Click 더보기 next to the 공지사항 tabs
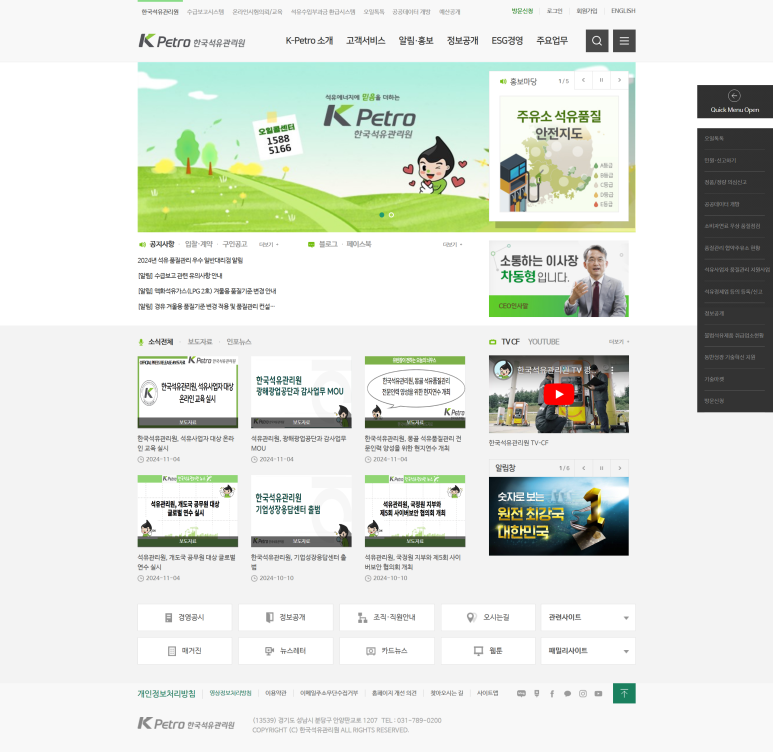This screenshot has height=752, width=773. tap(268, 245)
